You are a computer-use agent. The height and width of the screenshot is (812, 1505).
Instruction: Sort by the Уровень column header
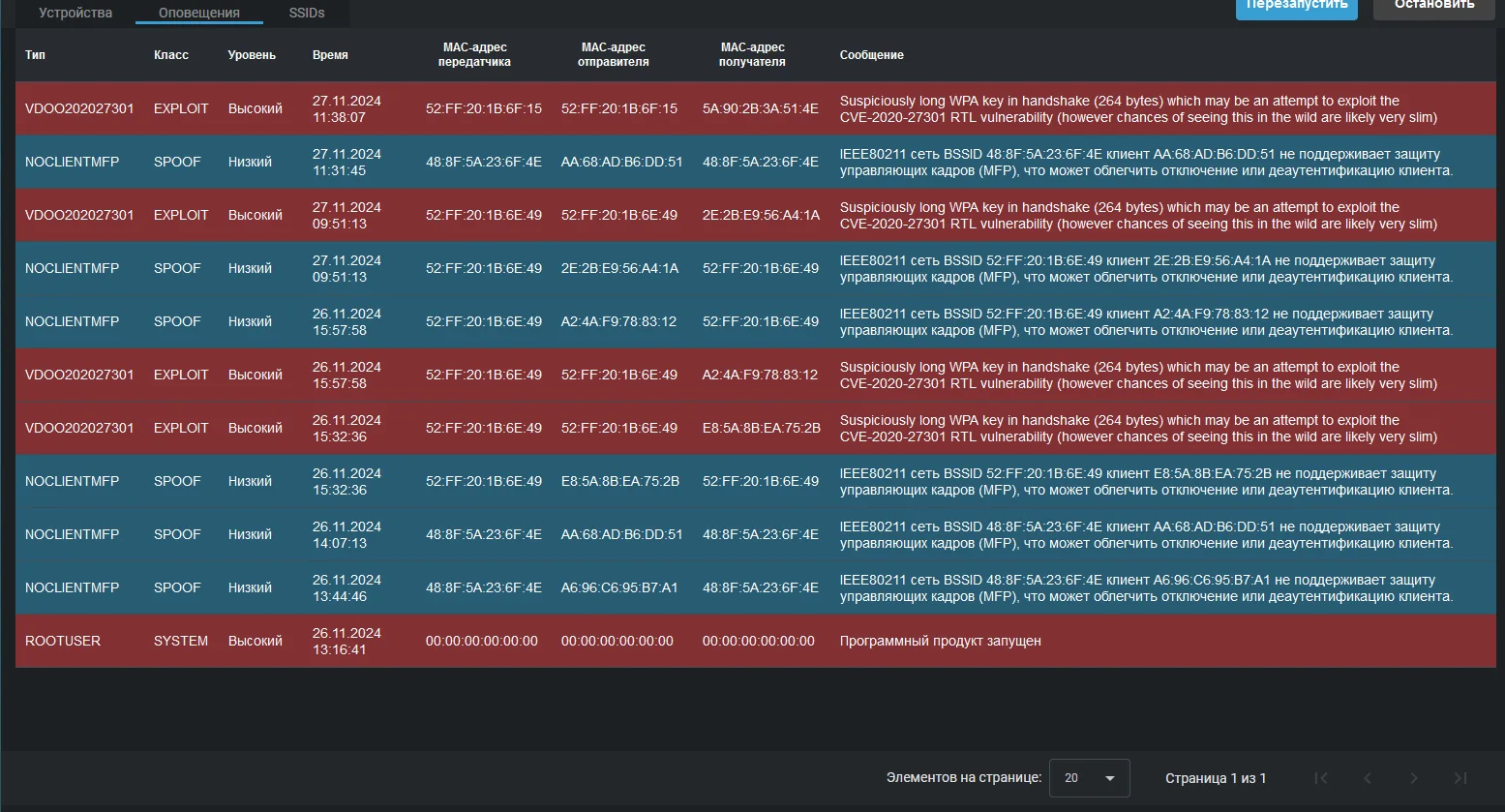tap(252, 55)
